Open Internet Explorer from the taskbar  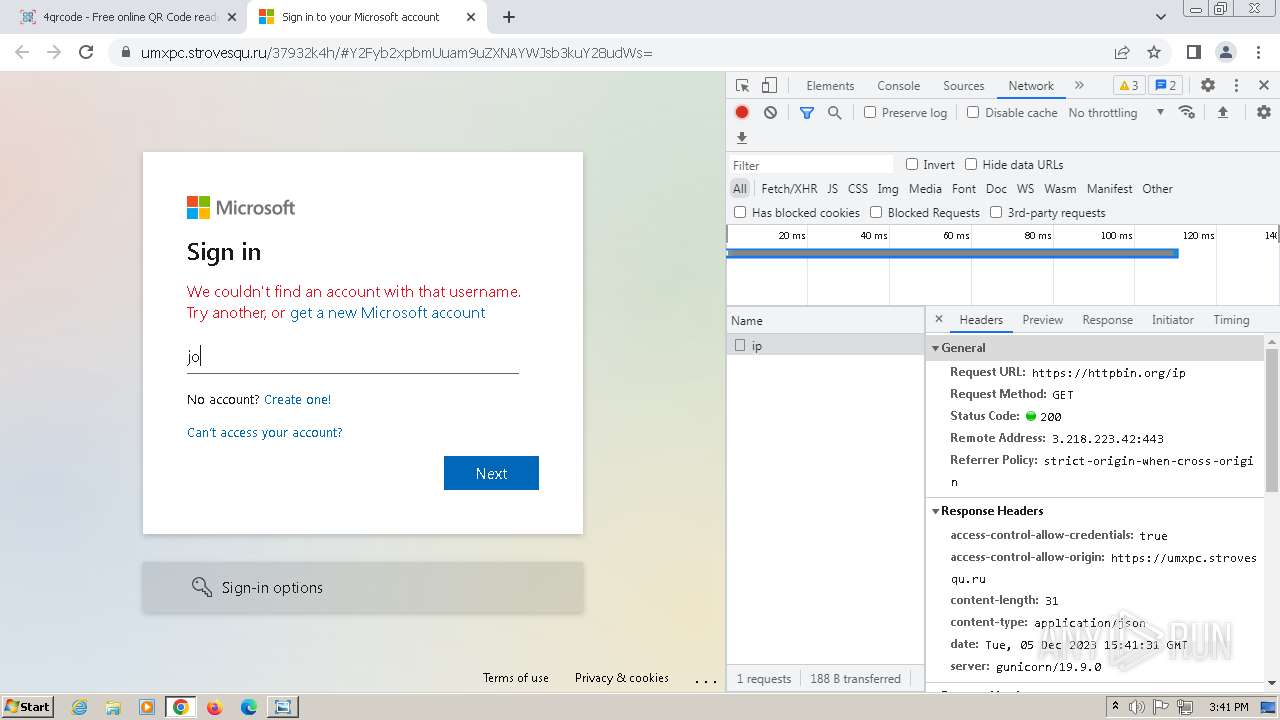(79, 707)
